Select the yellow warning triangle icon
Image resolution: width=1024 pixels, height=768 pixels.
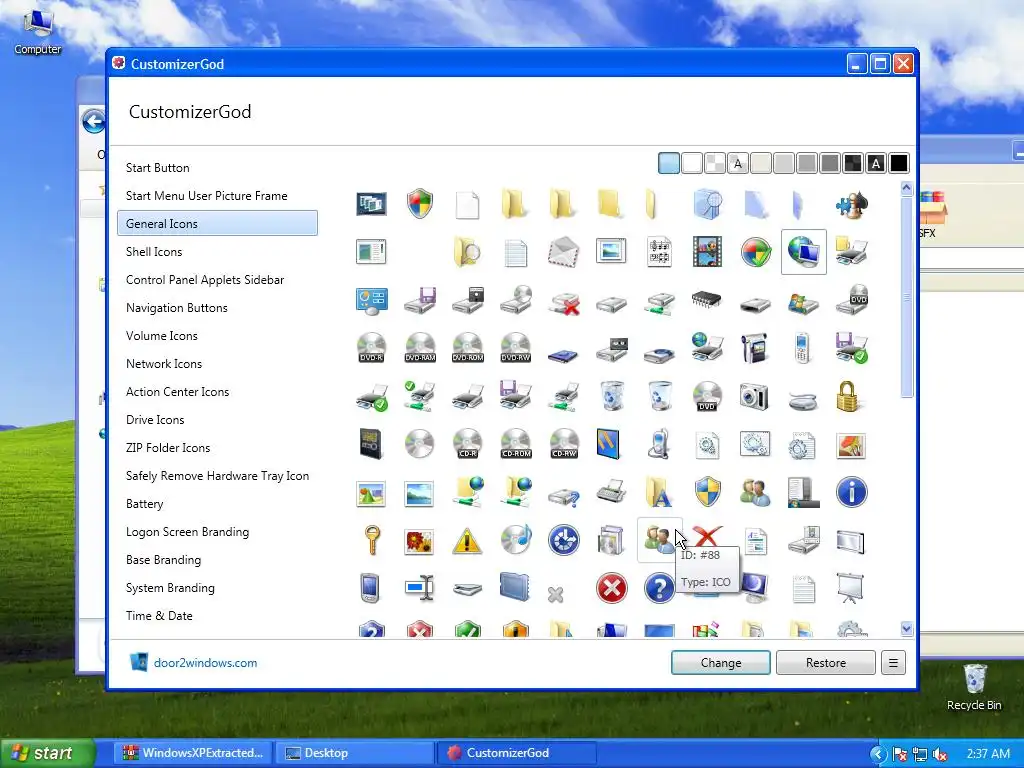(x=468, y=541)
